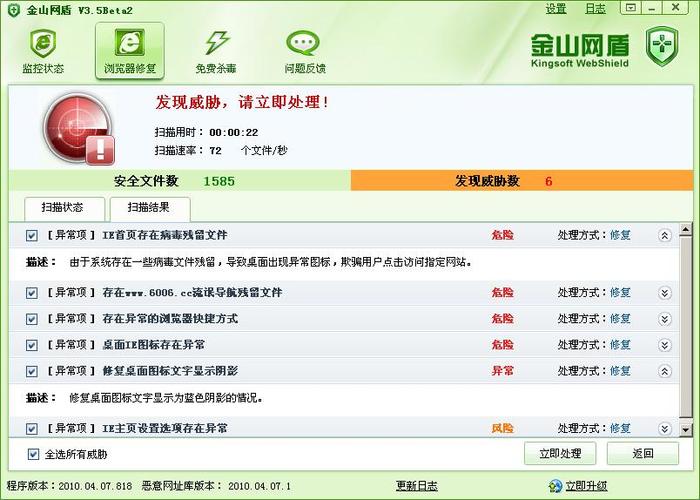Click the 立即处理 button
Viewport: 700px width, 500px height.
tap(560, 454)
